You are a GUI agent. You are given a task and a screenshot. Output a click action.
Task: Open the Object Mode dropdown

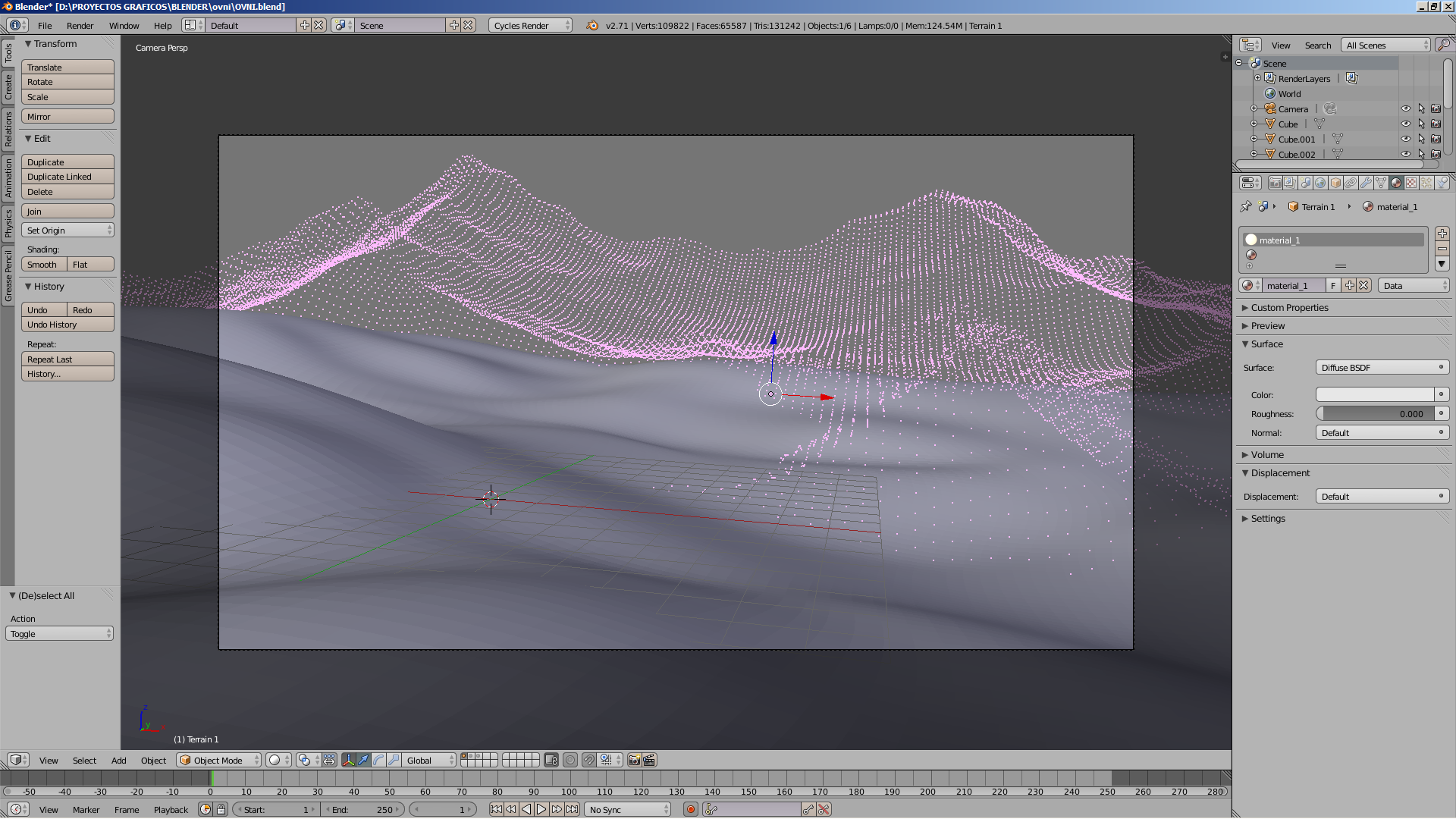coord(218,760)
